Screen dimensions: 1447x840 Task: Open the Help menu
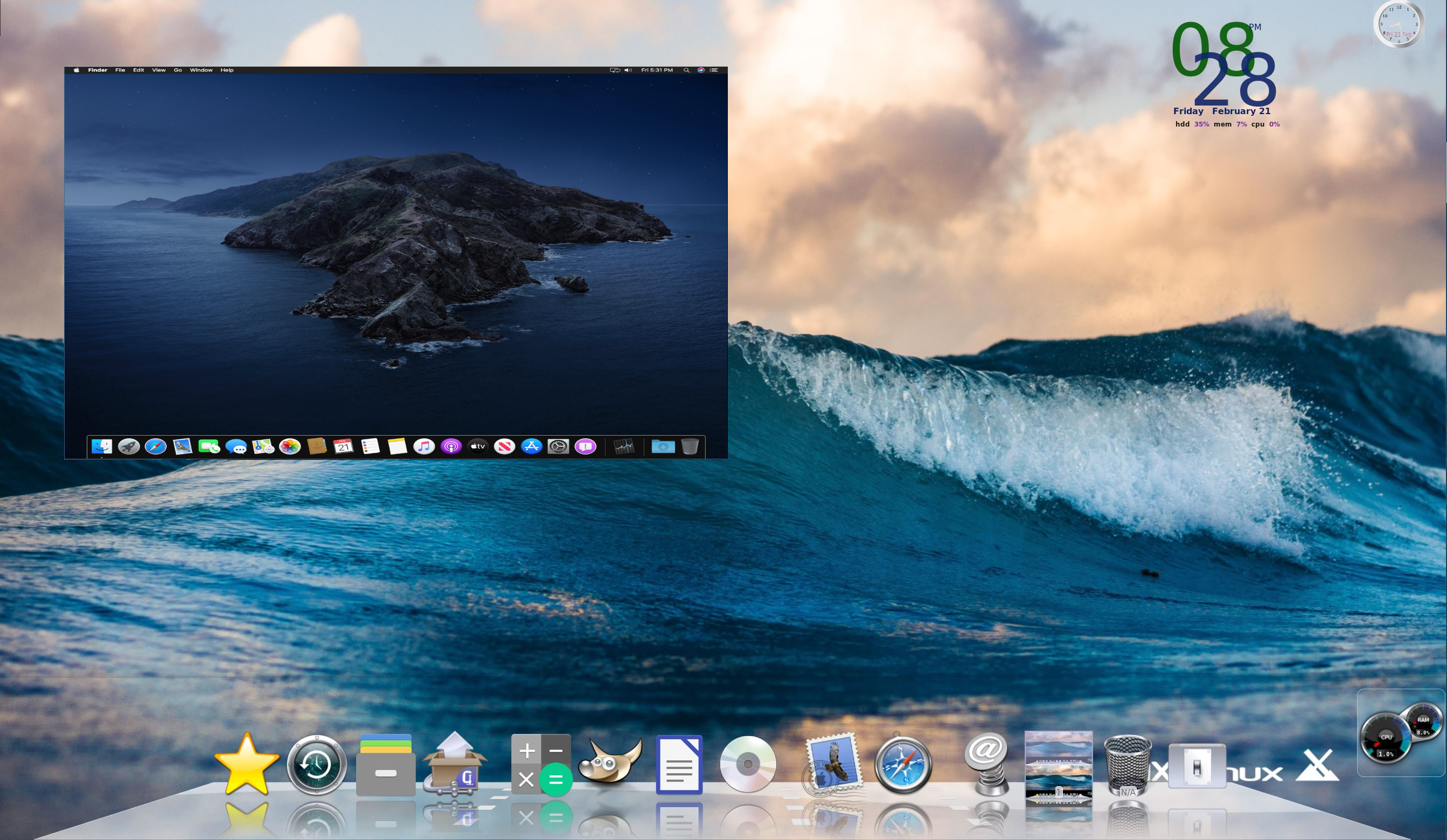[227, 70]
